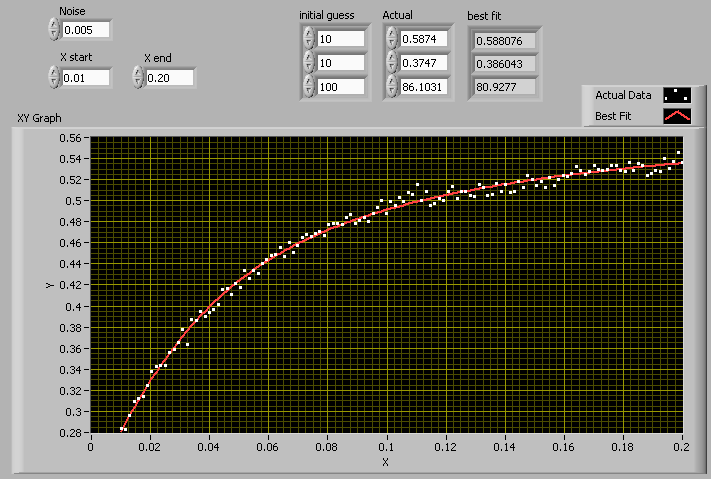Click the best fit value 80.9277
Image resolution: width=711 pixels, height=479 pixels.
pyautogui.click(x=504, y=86)
